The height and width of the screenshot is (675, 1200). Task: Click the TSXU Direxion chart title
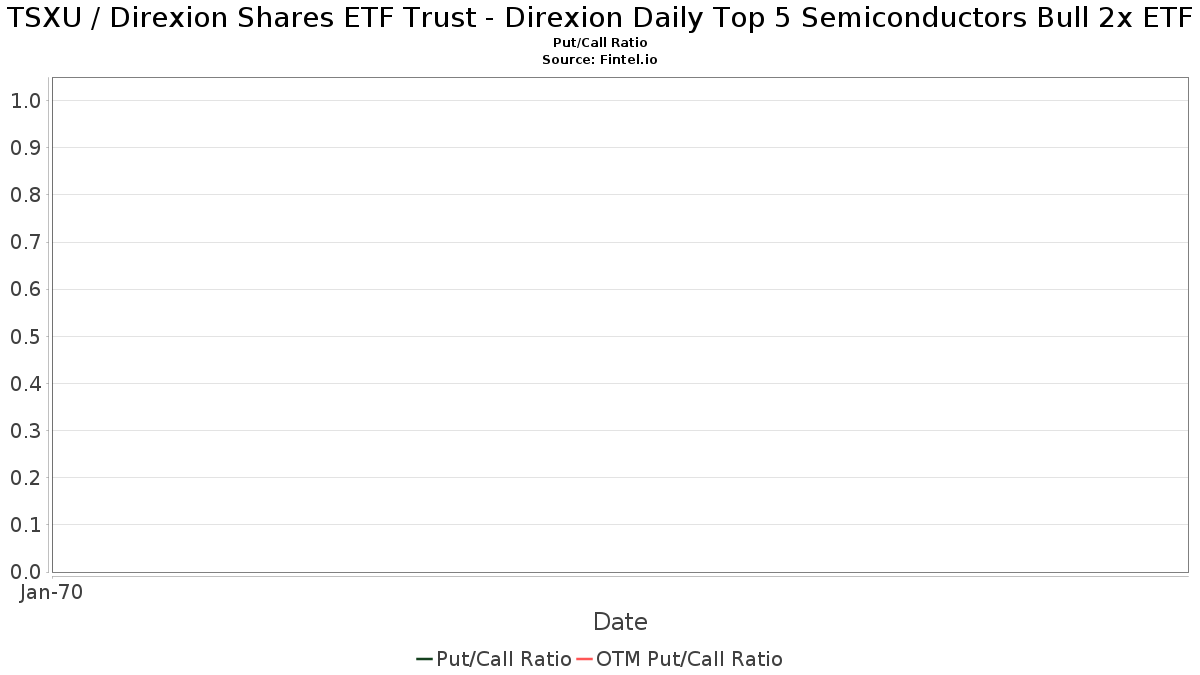[600, 20]
